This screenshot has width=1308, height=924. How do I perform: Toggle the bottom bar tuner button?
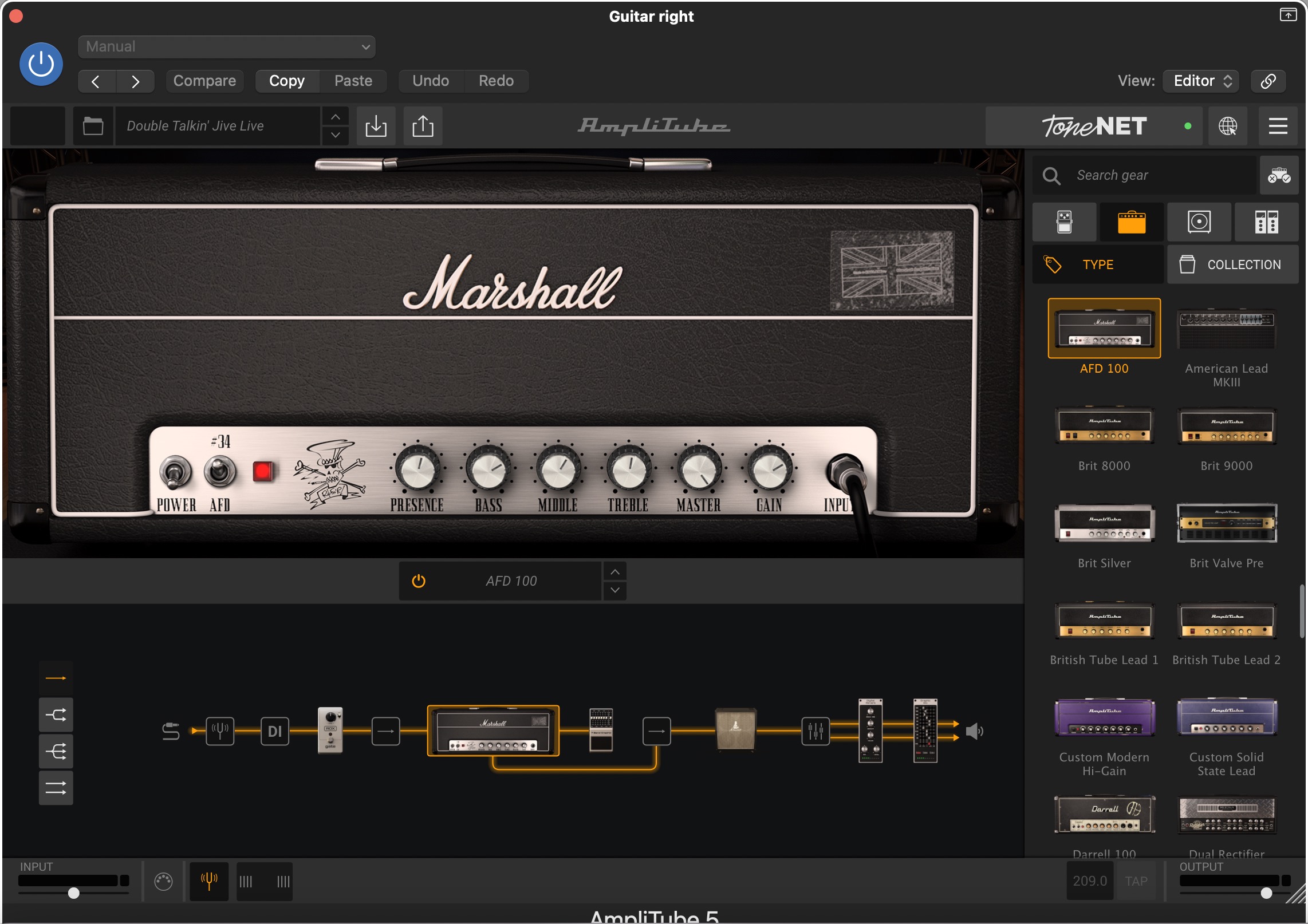point(209,882)
